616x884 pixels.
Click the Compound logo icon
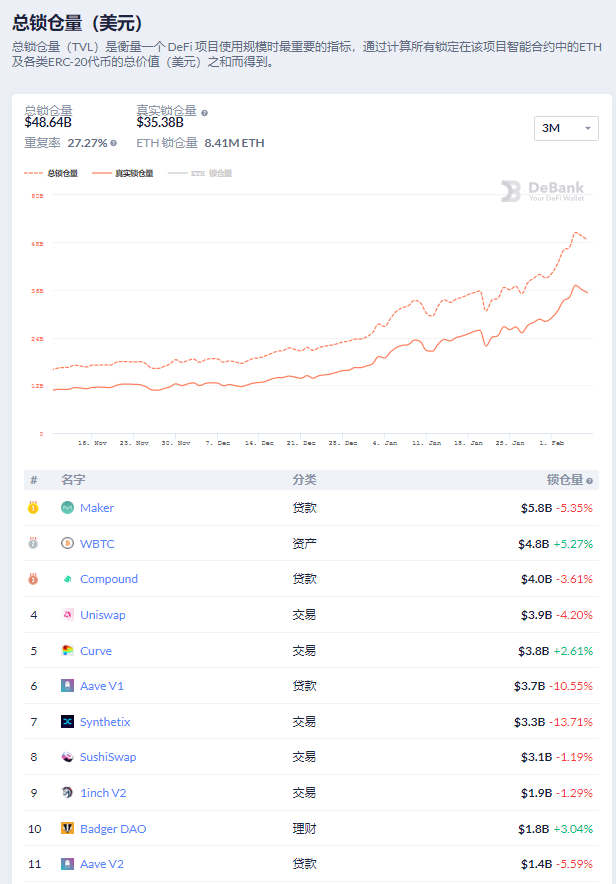click(x=67, y=579)
